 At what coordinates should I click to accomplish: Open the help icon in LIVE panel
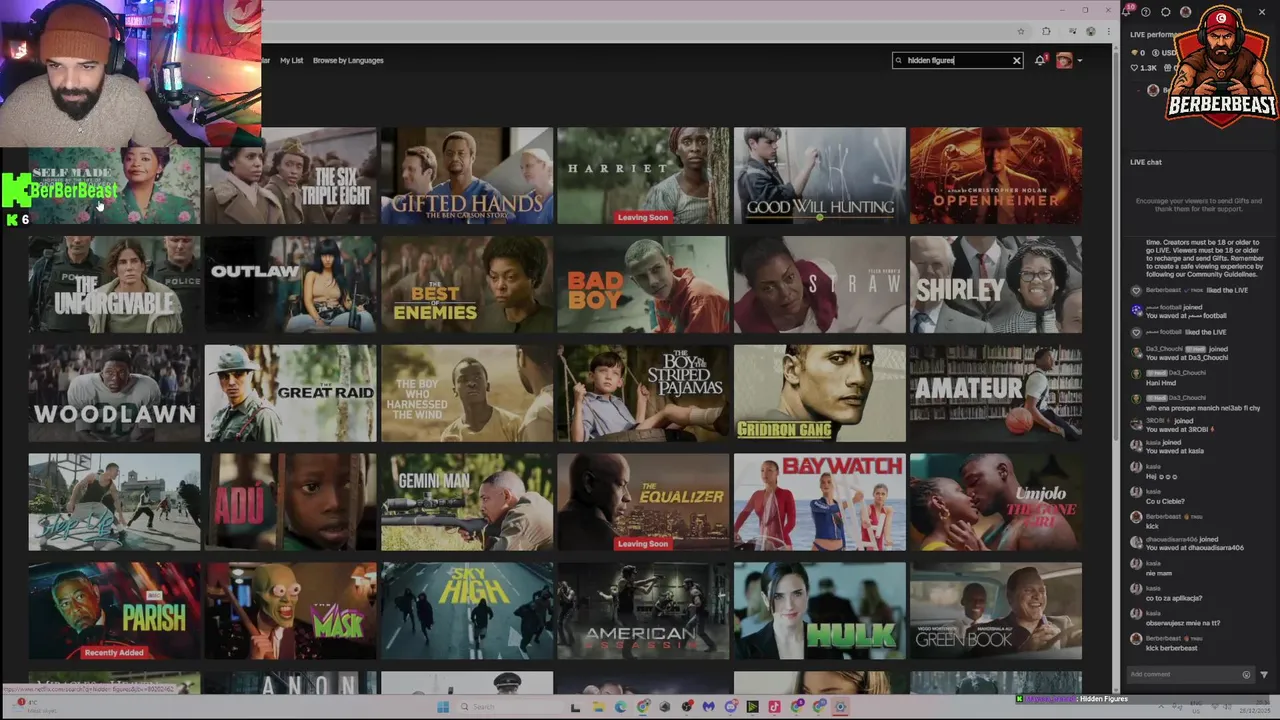tap(1146, 12)
